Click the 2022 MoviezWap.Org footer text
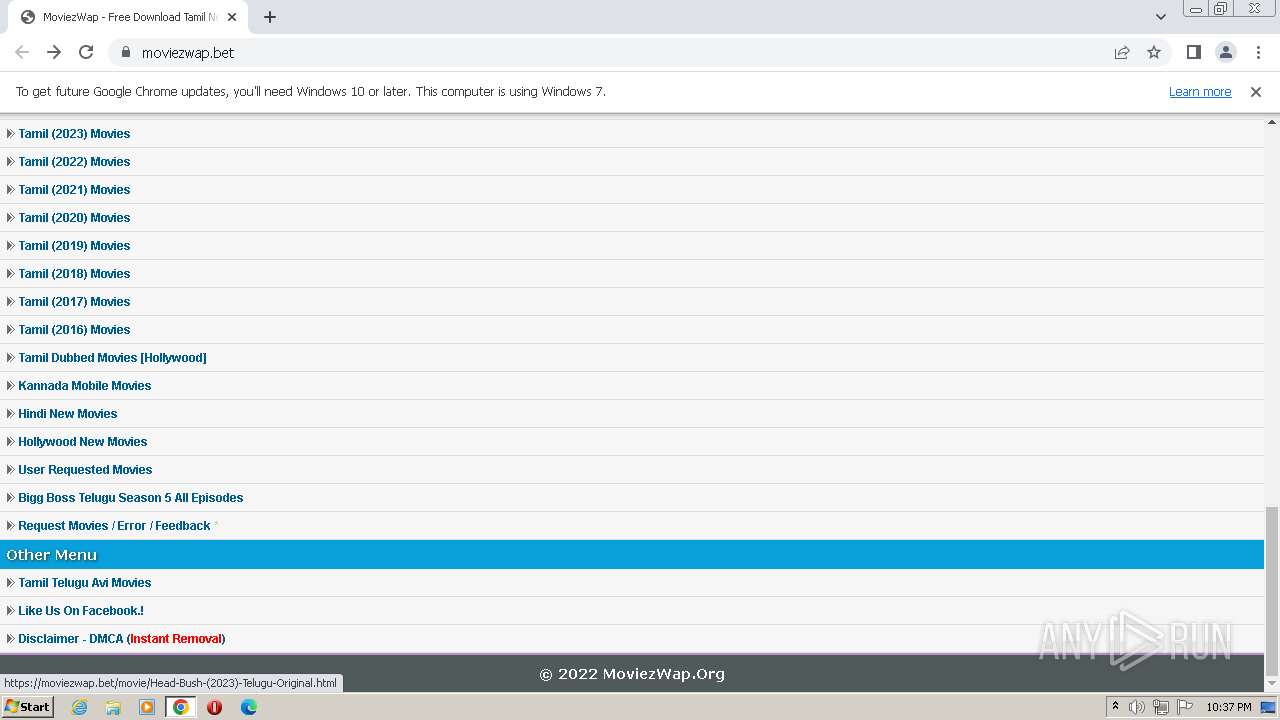Screen dimensions: 1280x720 pyautogui.click(x=632, y=674)
